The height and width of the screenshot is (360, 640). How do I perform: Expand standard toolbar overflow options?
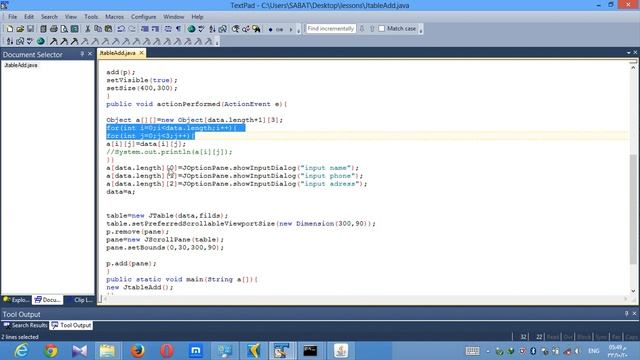coord(299,29)
